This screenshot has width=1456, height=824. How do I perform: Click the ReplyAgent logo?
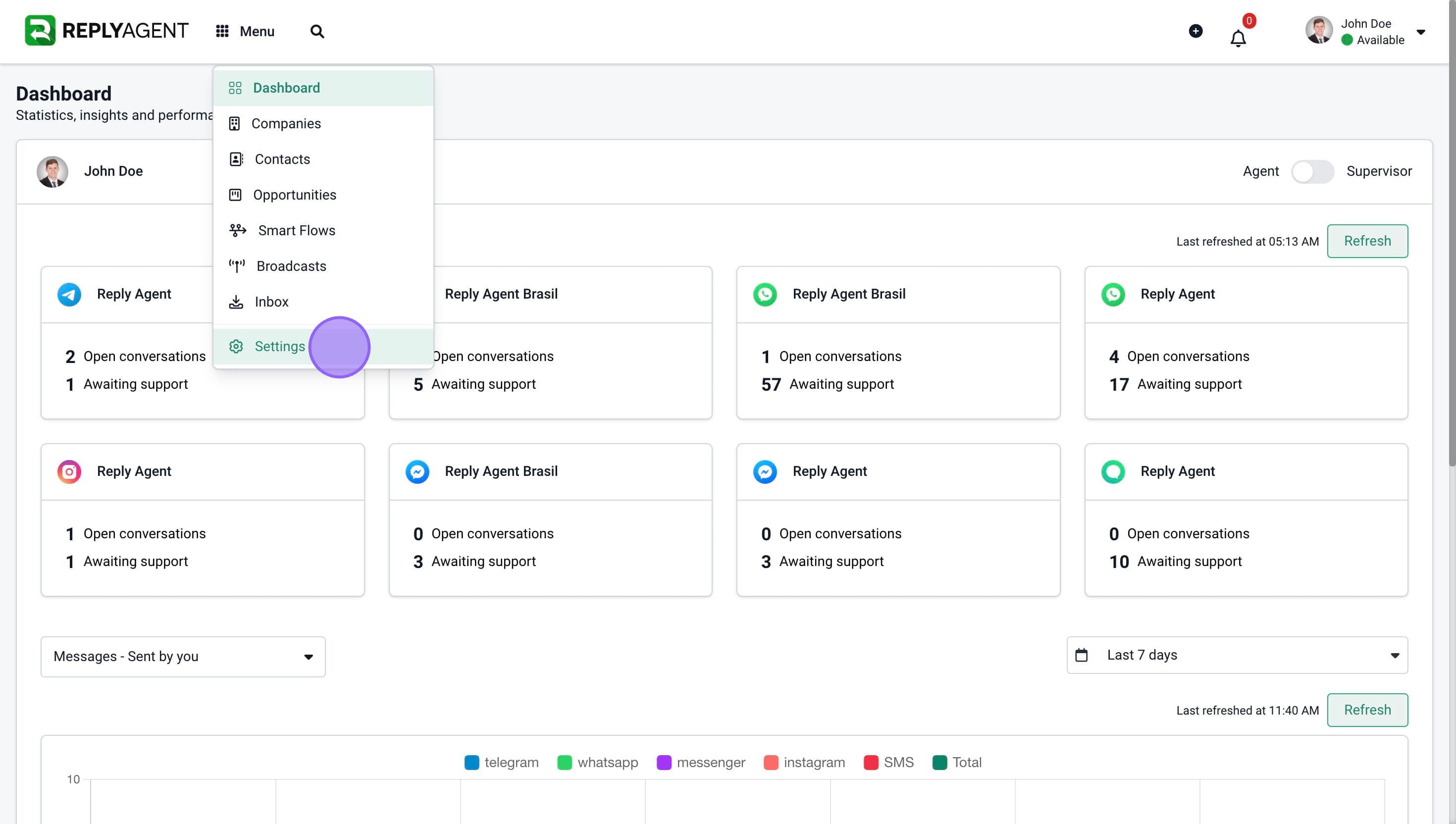point(106,31)
